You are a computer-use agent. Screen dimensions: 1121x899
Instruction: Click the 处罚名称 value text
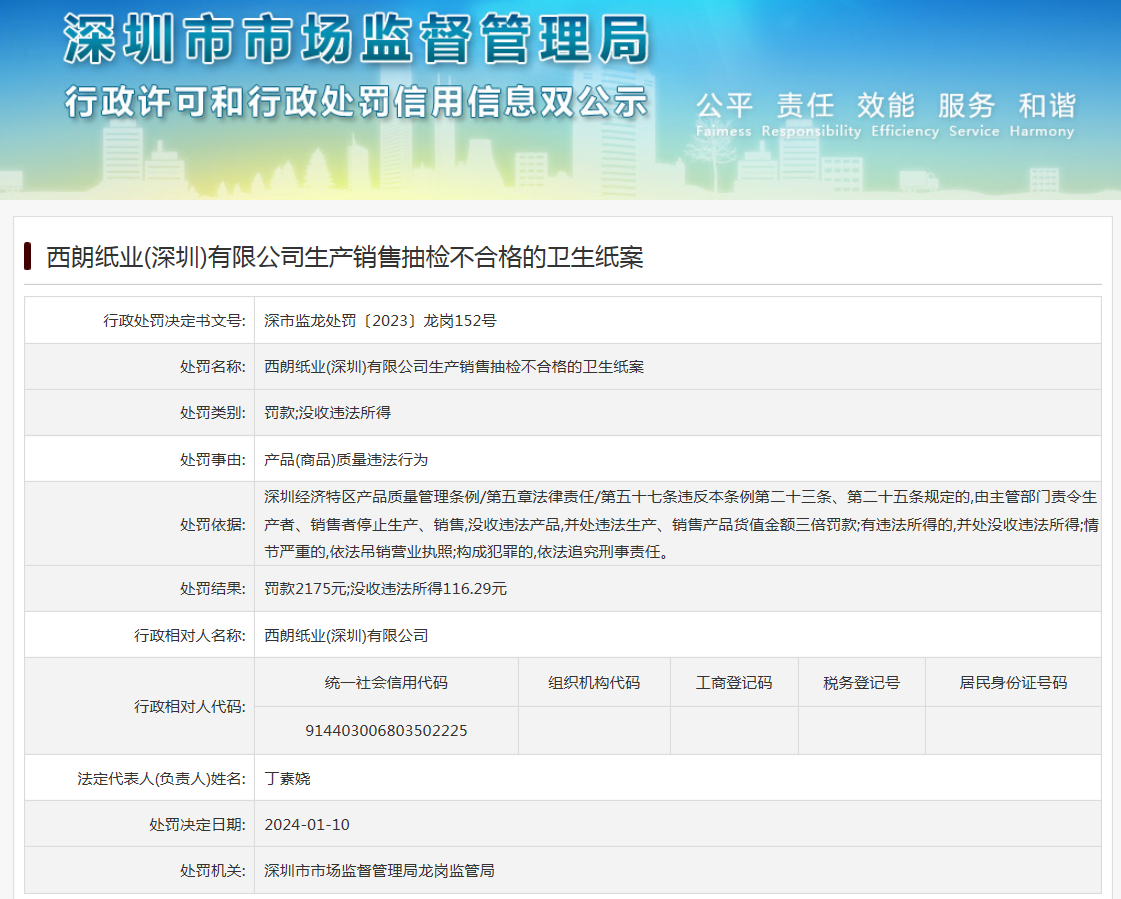454,367
